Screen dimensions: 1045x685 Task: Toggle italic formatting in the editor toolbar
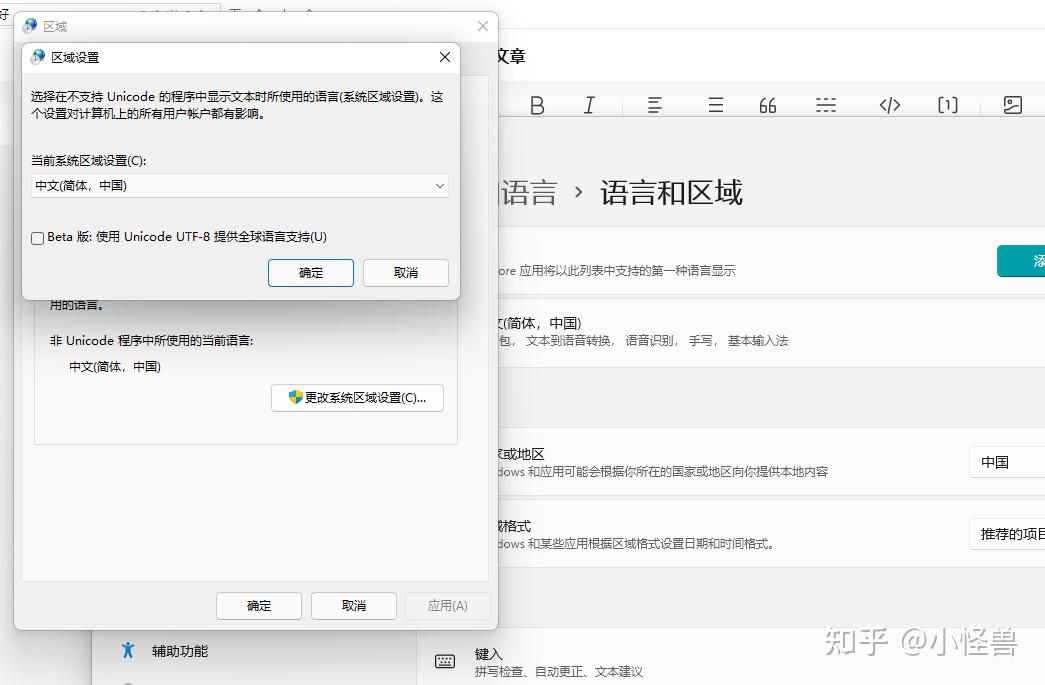589,105
